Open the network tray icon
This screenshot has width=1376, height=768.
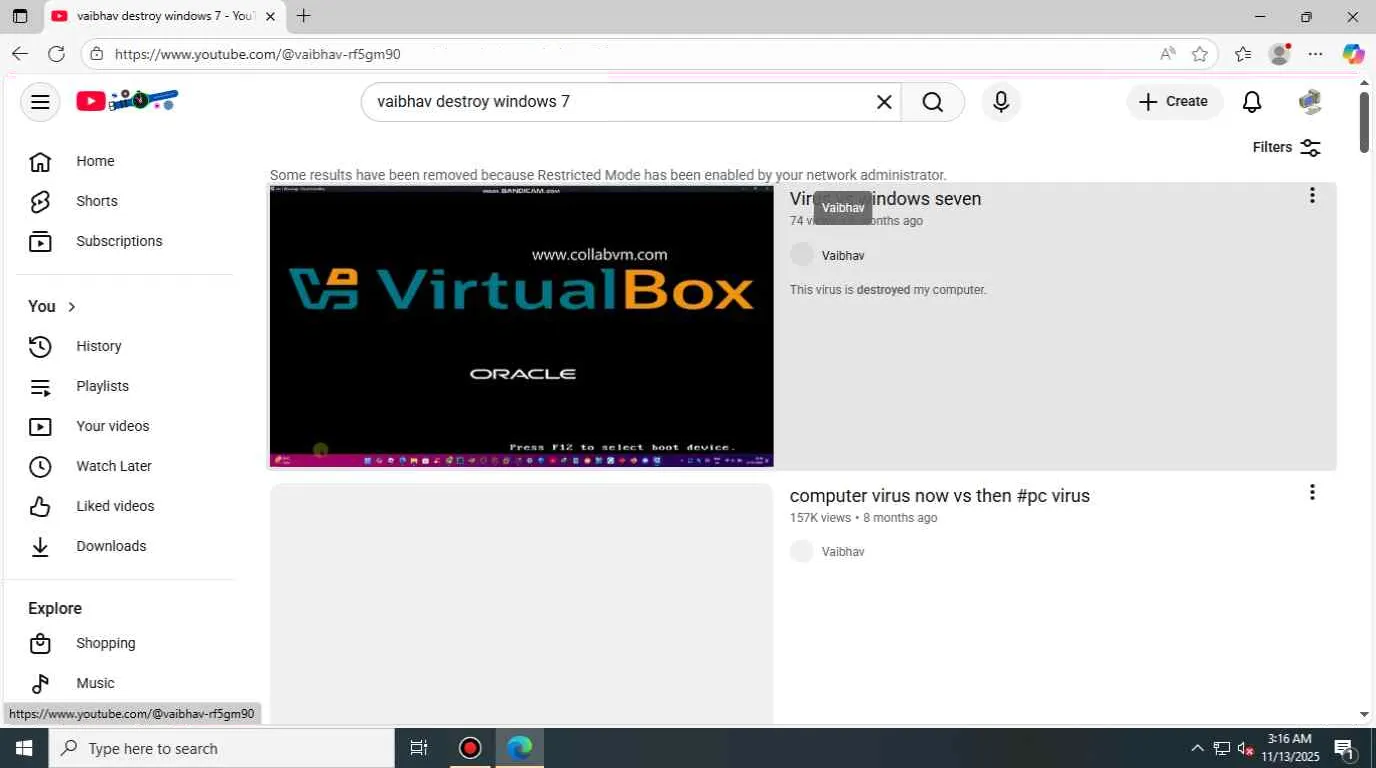pyautogui.click(x=1222, y=748)
